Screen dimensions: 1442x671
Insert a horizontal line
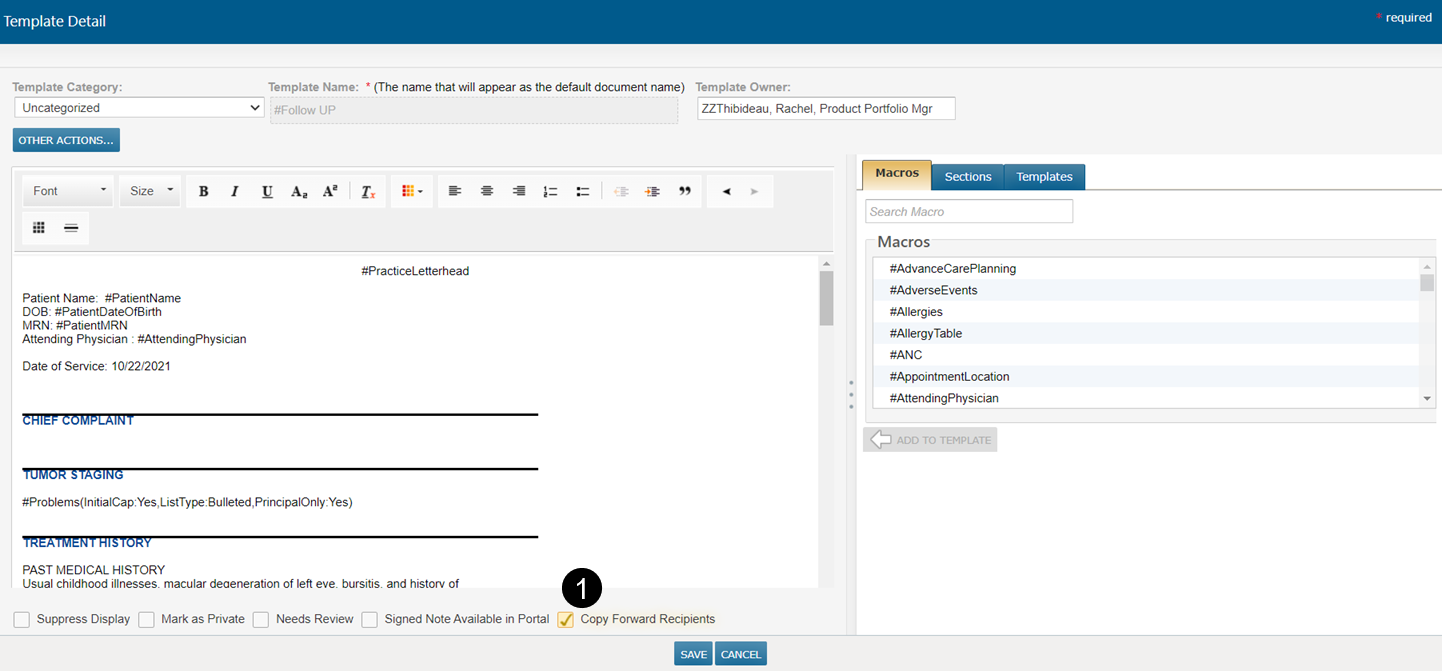71,228
